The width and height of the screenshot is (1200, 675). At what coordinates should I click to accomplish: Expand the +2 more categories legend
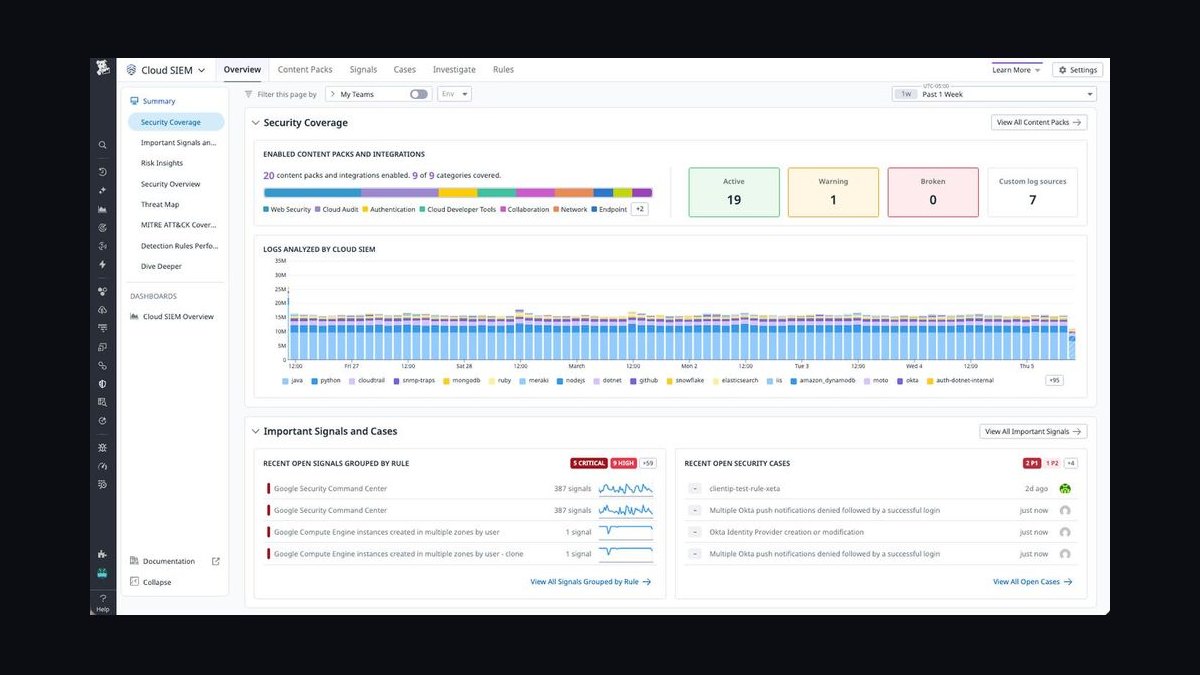click(640, 209)
